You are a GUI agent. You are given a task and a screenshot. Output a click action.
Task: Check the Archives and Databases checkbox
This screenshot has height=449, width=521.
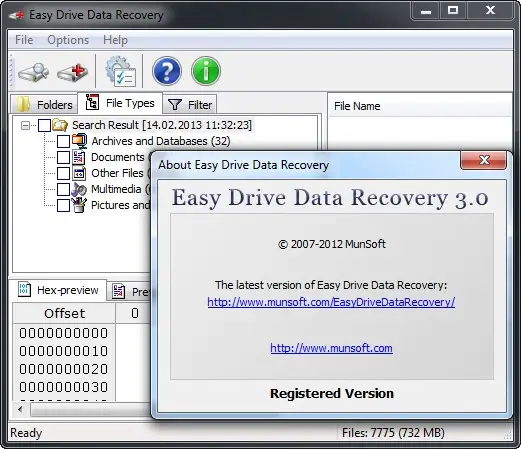click(63, 141)
